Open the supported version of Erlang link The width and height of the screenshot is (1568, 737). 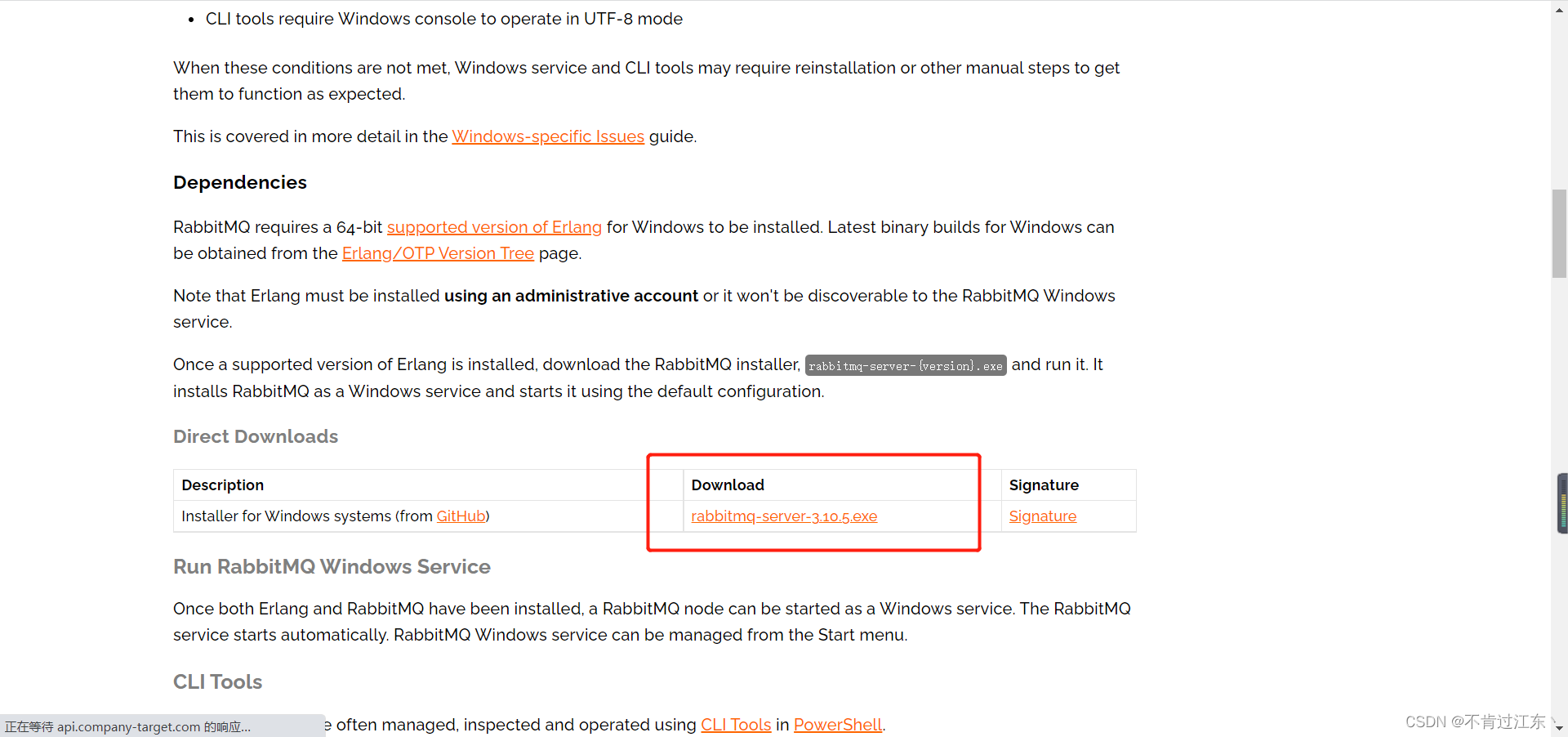pyautogui.click(x=494, y=227)
